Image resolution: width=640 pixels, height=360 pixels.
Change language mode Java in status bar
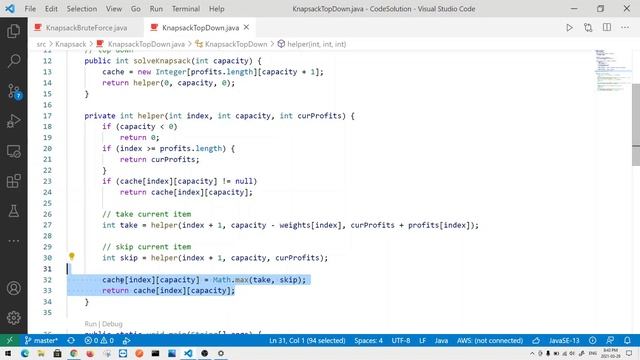point(441,340)
